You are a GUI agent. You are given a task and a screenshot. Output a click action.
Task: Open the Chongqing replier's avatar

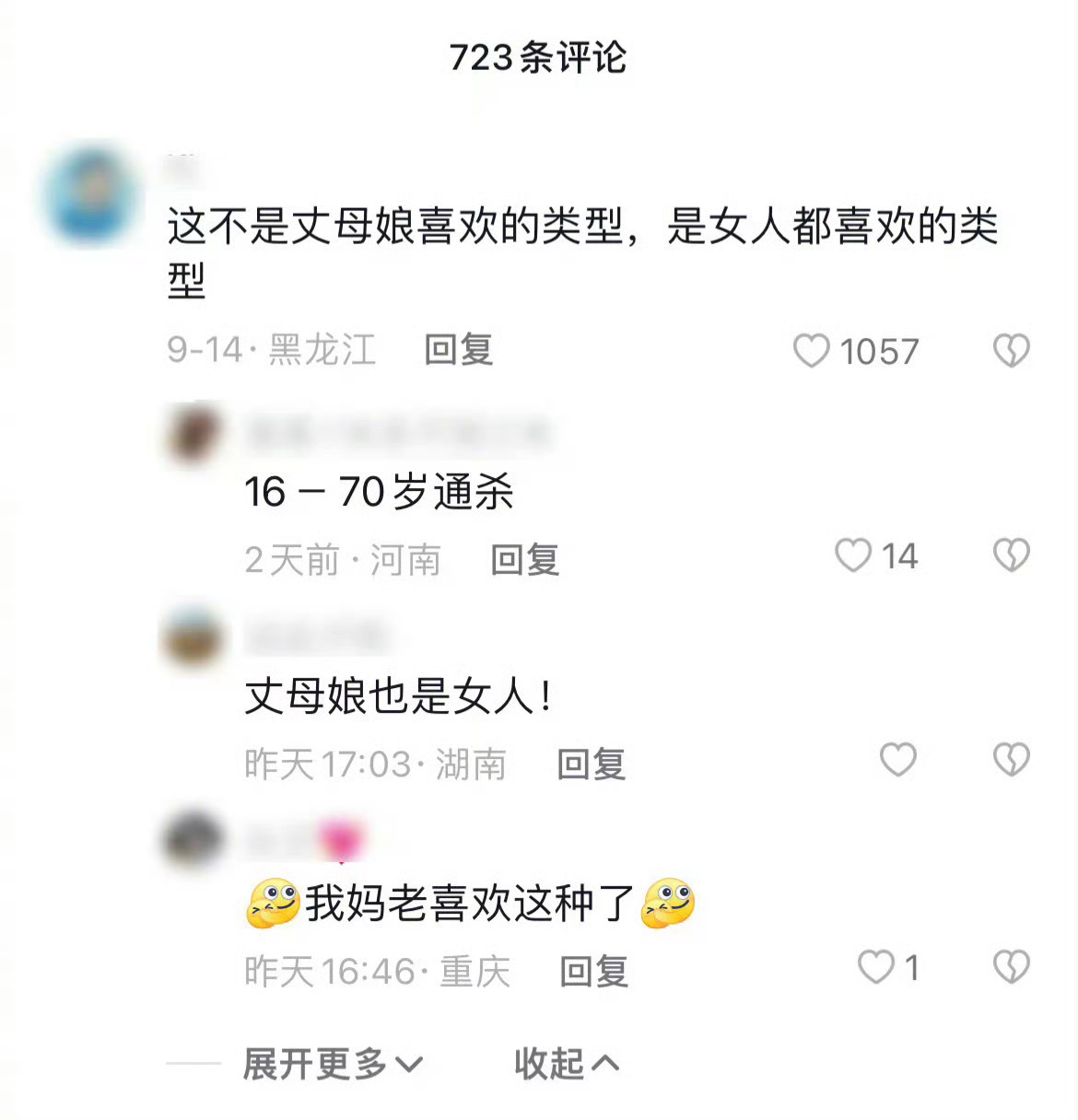tap(193, 840)
